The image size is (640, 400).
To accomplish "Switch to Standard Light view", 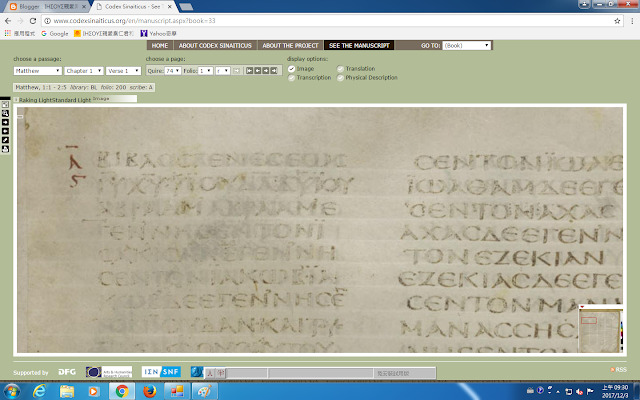I will [x=73, y=100].
